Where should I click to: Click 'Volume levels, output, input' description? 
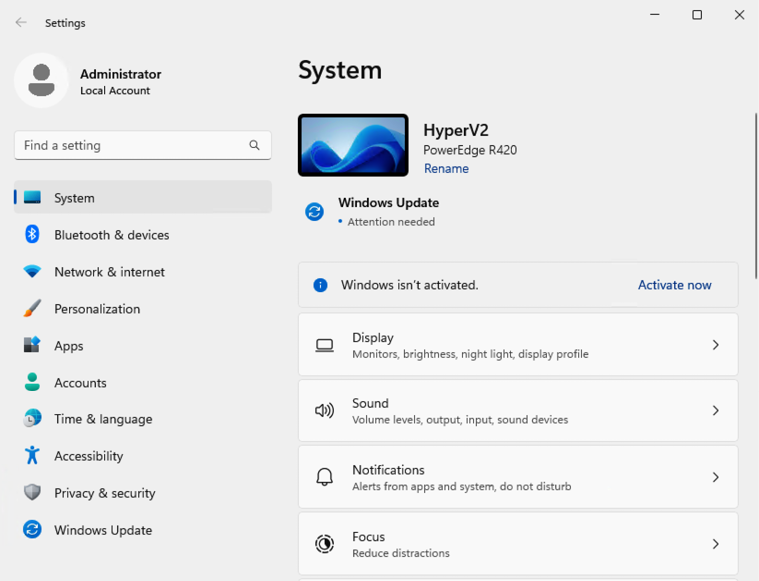click(x=460, y=420)
